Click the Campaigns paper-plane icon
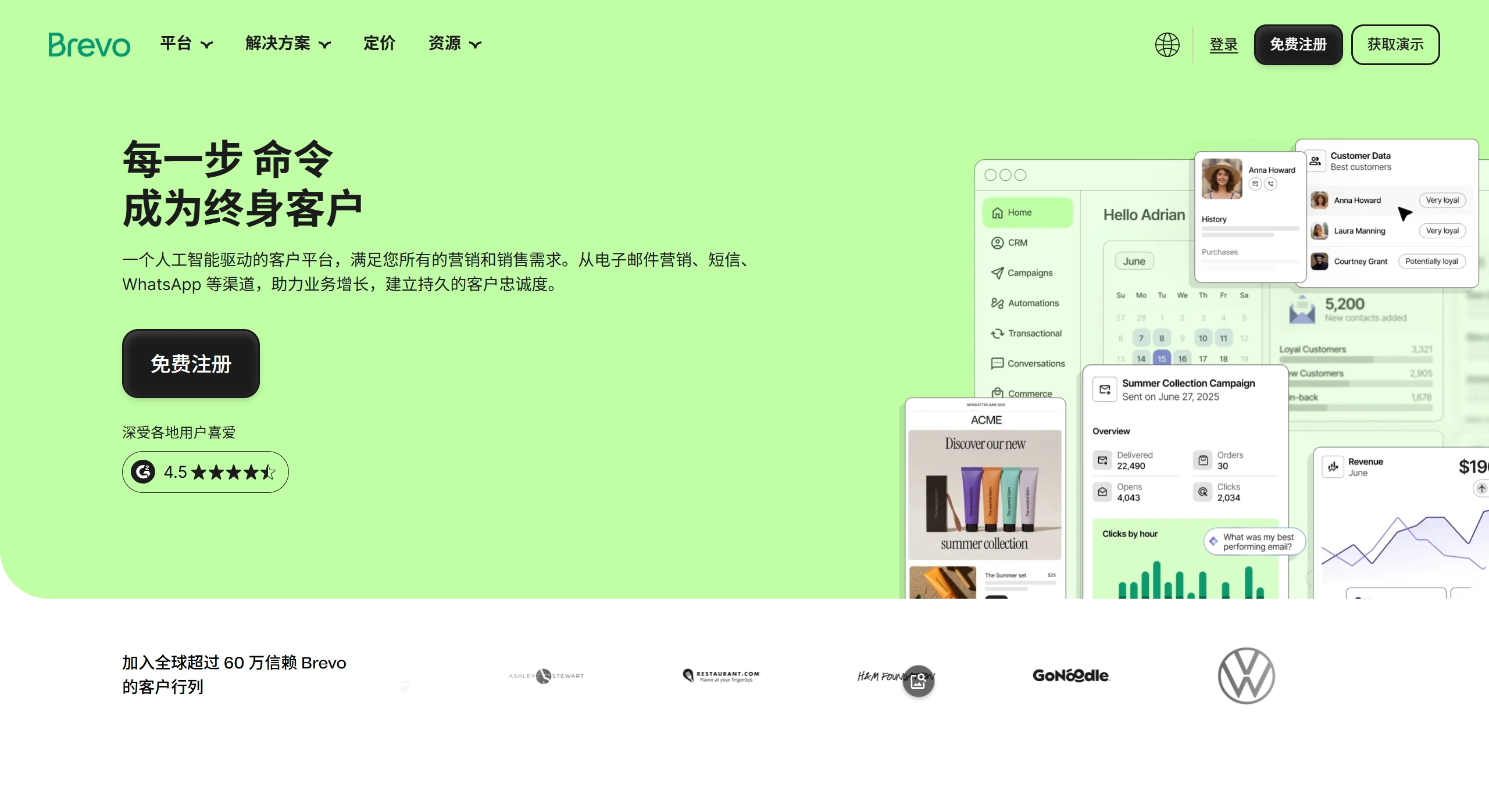 click(997, 273)
